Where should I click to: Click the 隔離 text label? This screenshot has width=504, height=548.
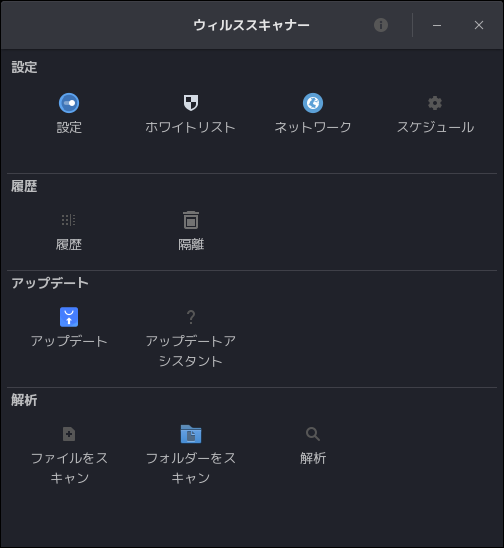[x=191, y=244]
